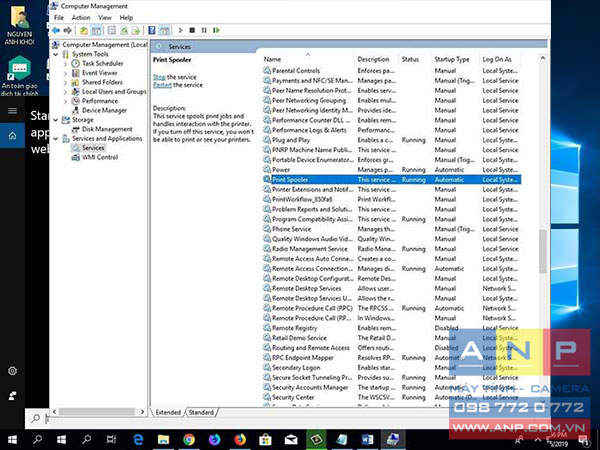The width and height of the screenshot is (600, 450).
Task: Expand the Task Scheduler node
Action: 65,64
